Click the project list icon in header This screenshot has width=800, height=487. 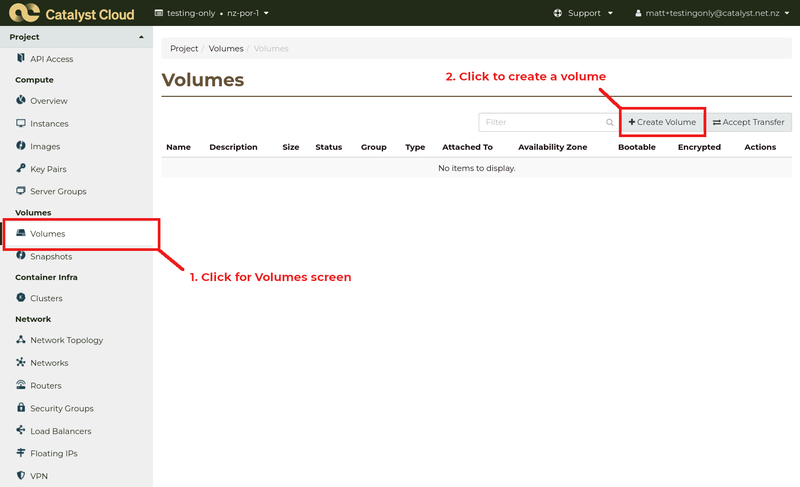pyautogui.click(x=159, y=13)
